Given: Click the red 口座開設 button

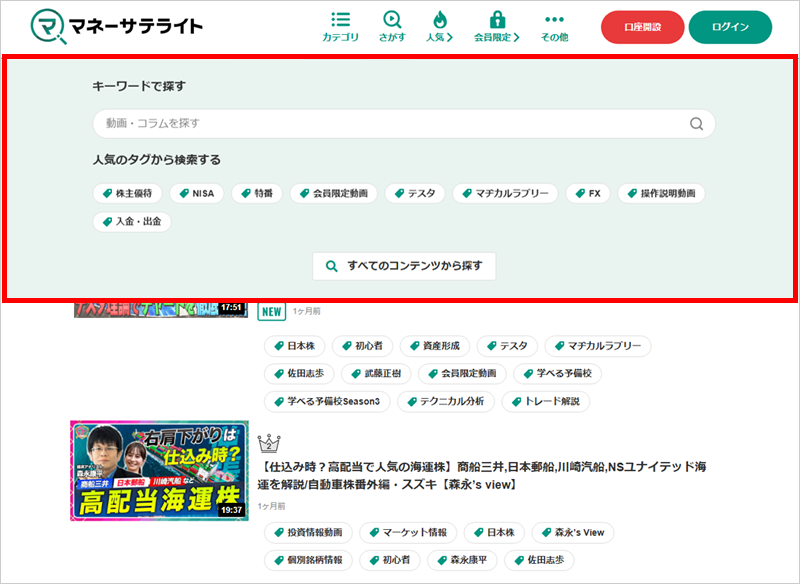Looking at the screenshot, I should (x=641, y=27).
